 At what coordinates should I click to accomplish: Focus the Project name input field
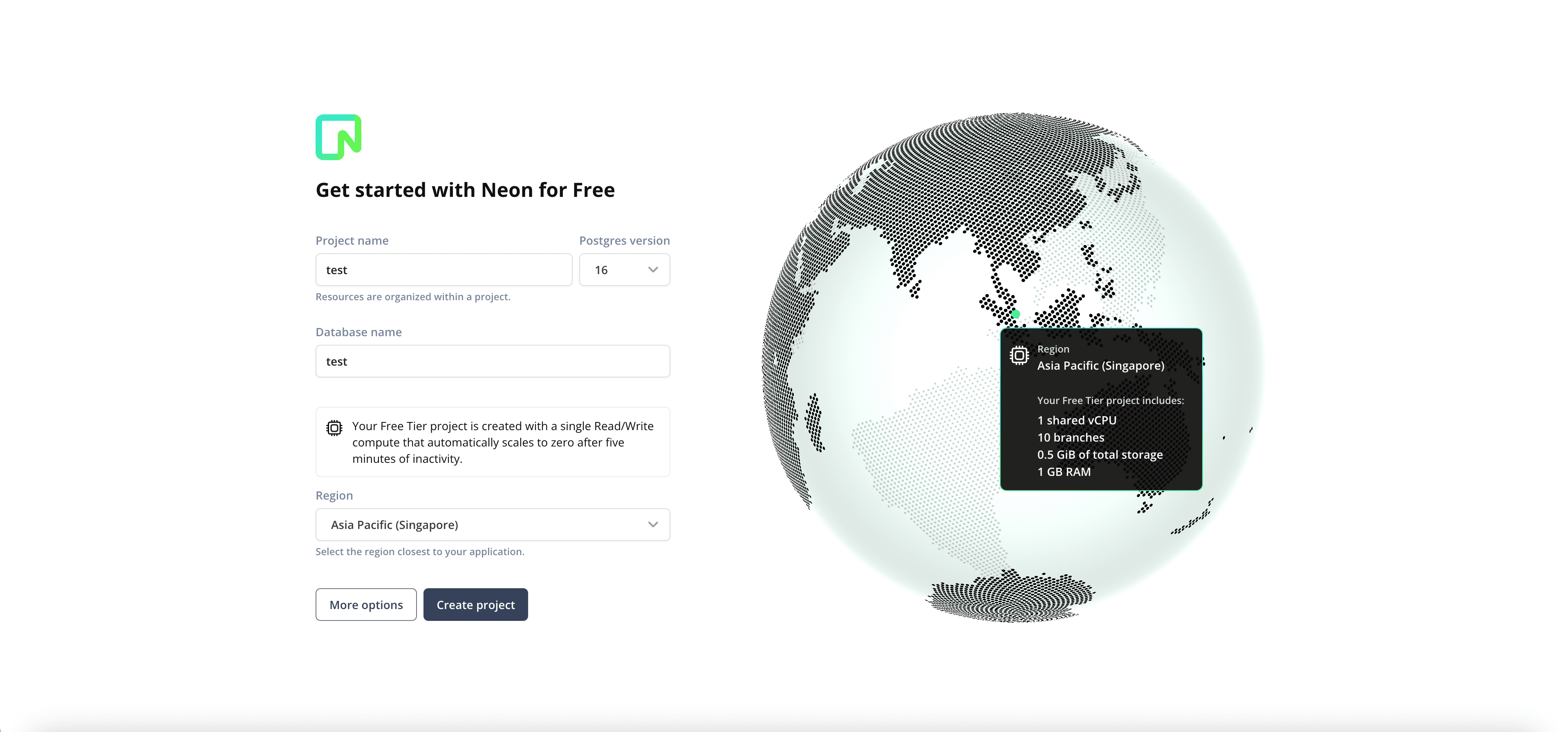click(444, 270)
